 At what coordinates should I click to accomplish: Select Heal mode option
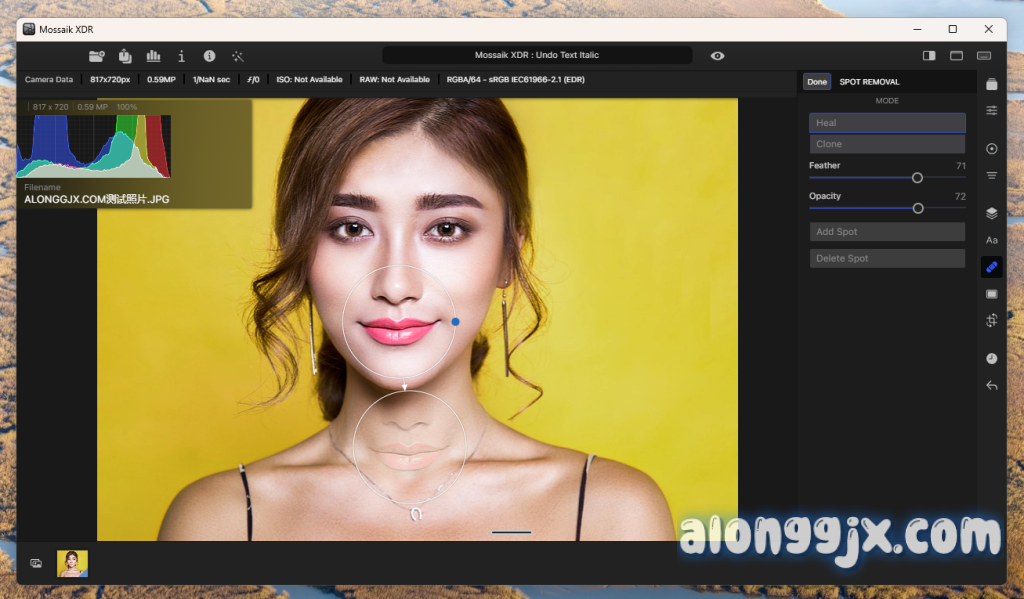(x=886, y=123)
